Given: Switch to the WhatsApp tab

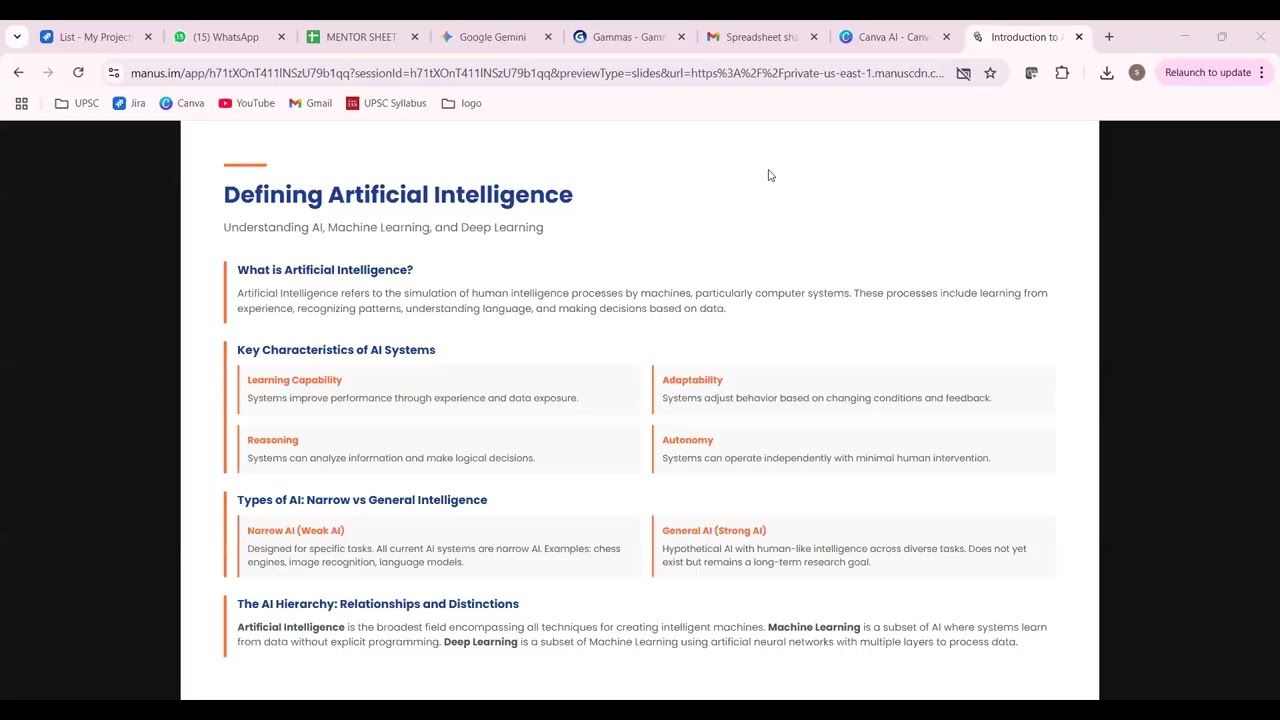Looking at the screenshot, I should [225, 37].
